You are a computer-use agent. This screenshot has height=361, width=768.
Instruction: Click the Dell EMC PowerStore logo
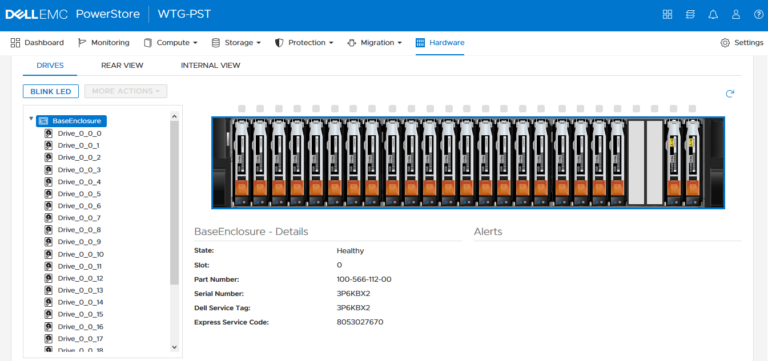coord(72,14)
